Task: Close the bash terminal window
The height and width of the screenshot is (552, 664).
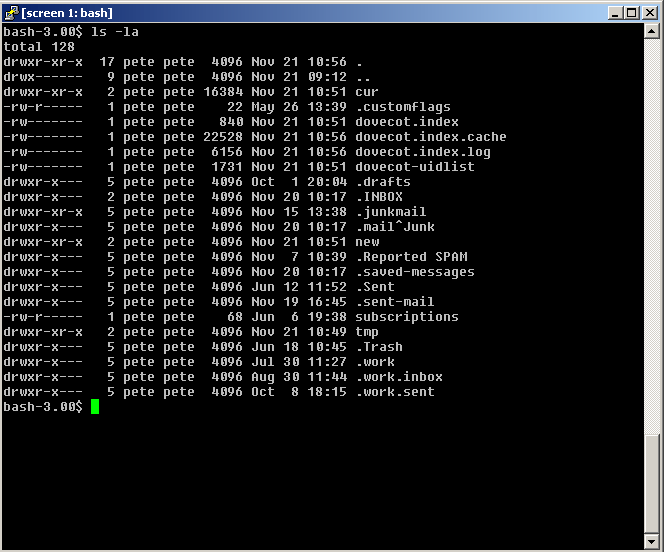Action: 650,13
